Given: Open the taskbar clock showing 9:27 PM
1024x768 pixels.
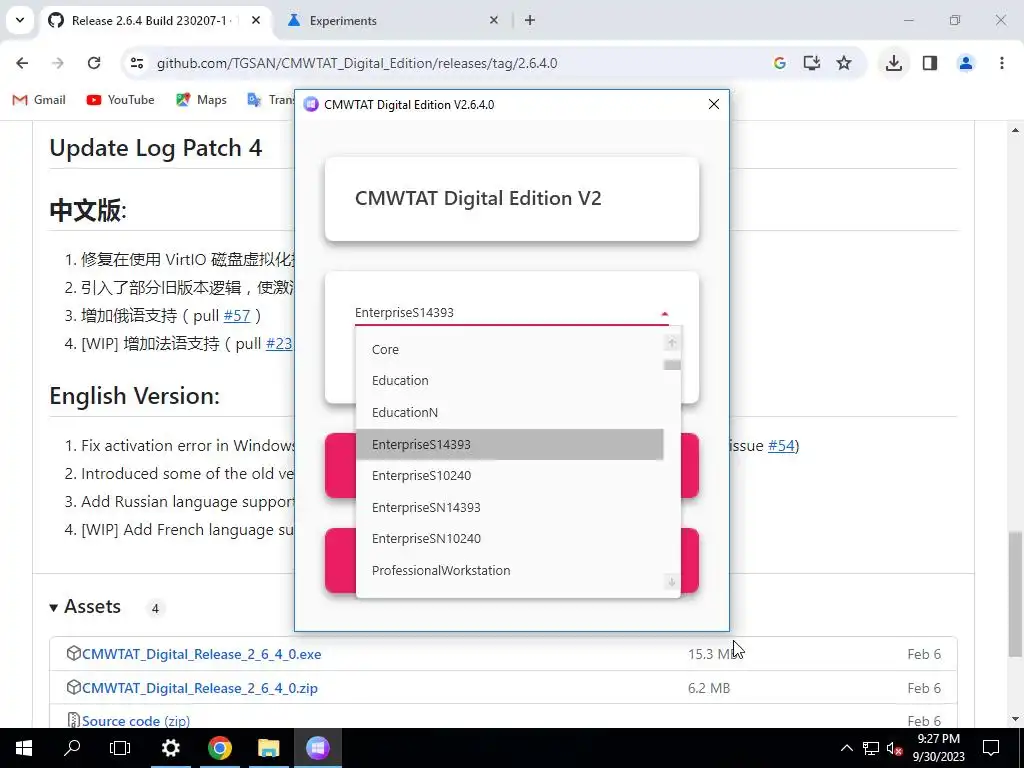Looking at the screenshot, I should point(938,748).
